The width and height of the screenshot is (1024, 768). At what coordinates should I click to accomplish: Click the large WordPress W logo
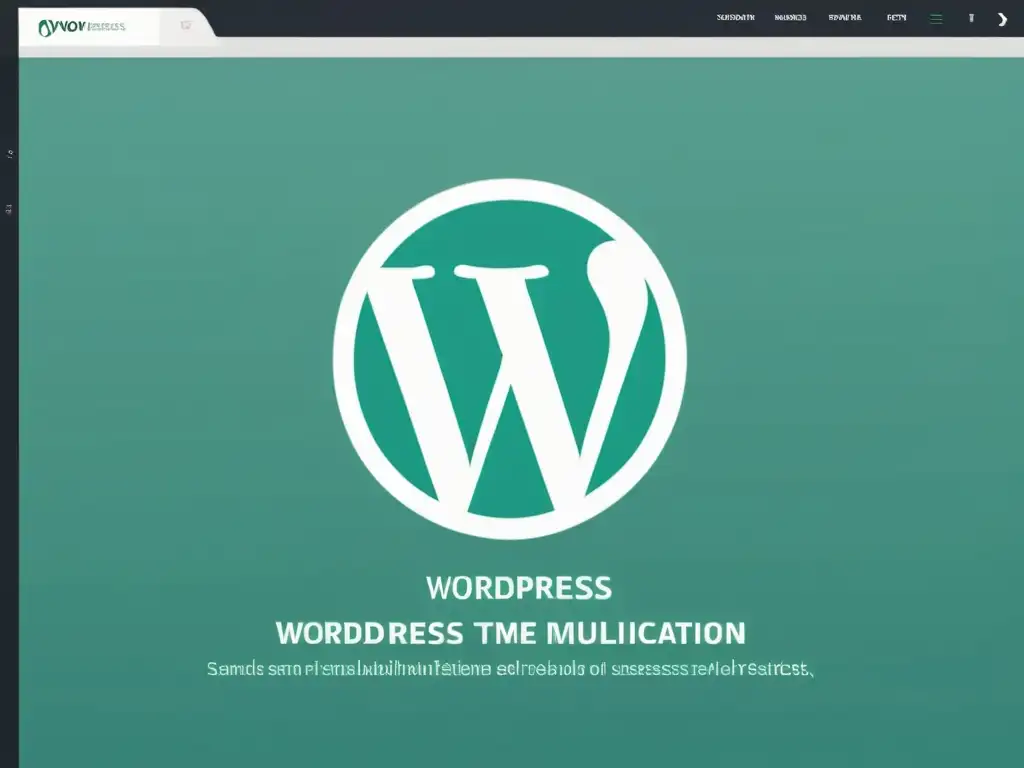[x=510, y=359]
